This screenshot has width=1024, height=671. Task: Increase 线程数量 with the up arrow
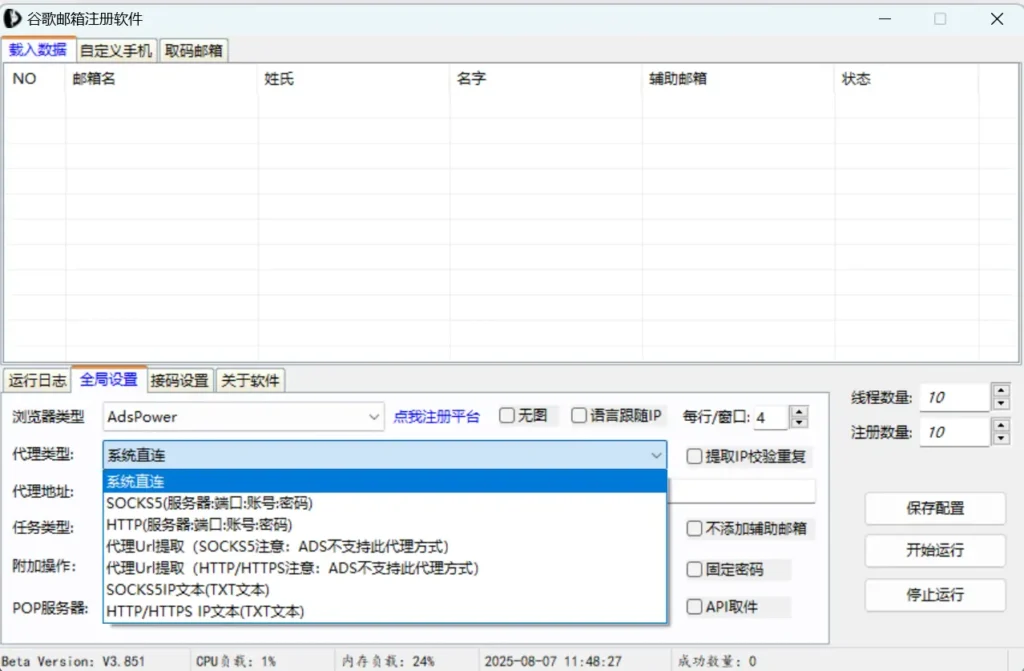tap(1000, 391)
